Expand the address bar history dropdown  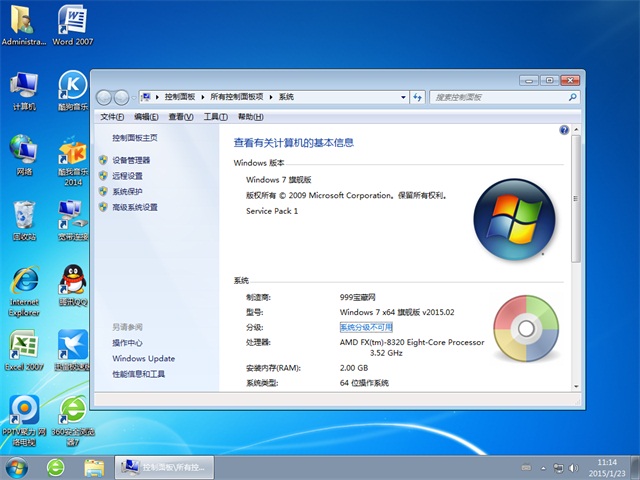[x=403, y=97]
